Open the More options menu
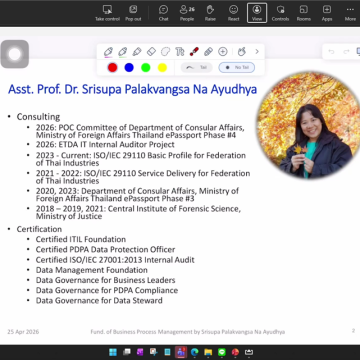The image size is (360, 360). (x=350, y=13)
